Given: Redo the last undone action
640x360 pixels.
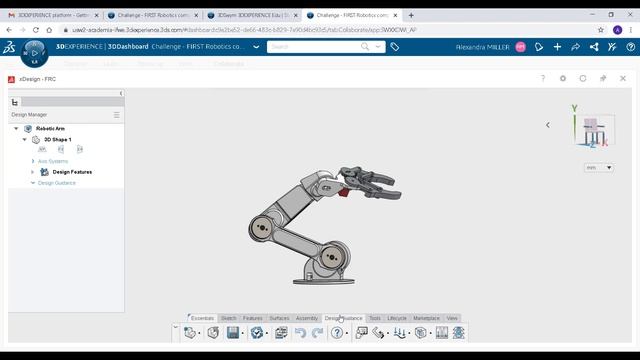Looking at the screenshot, I should tap(318, 333).
